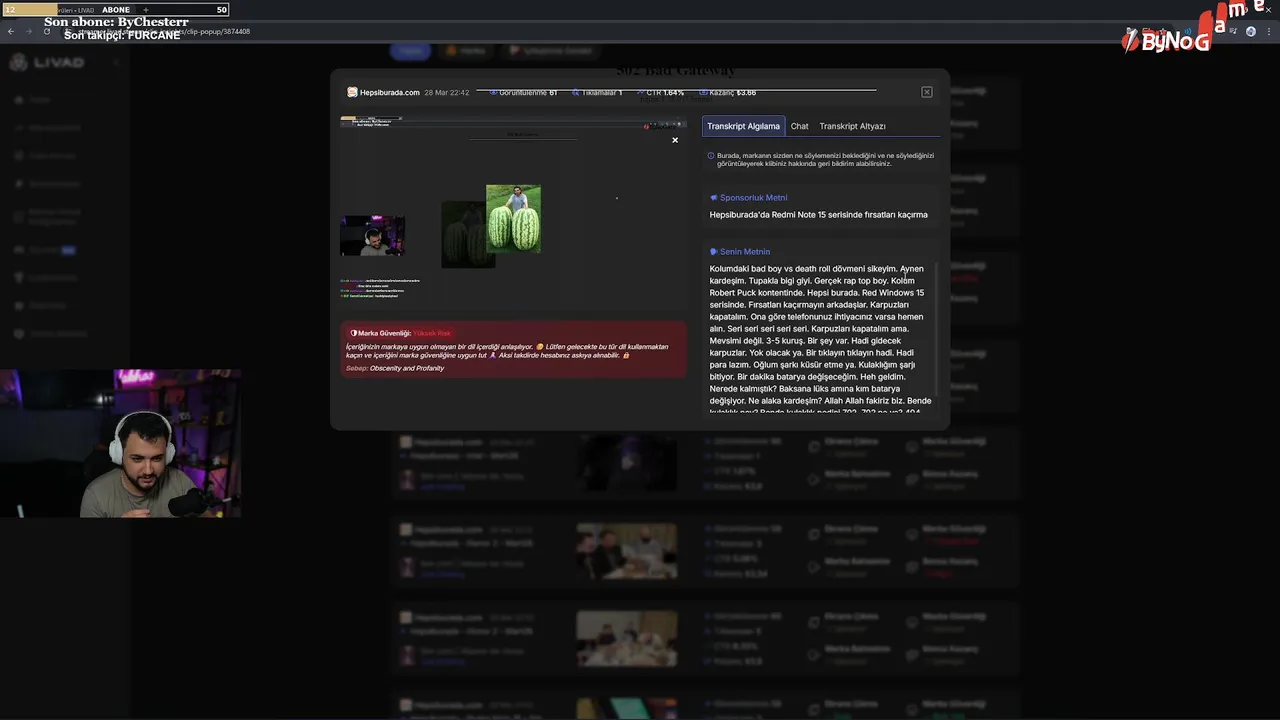Click the Hepsiburada.com logo icon

click(352, 92)
